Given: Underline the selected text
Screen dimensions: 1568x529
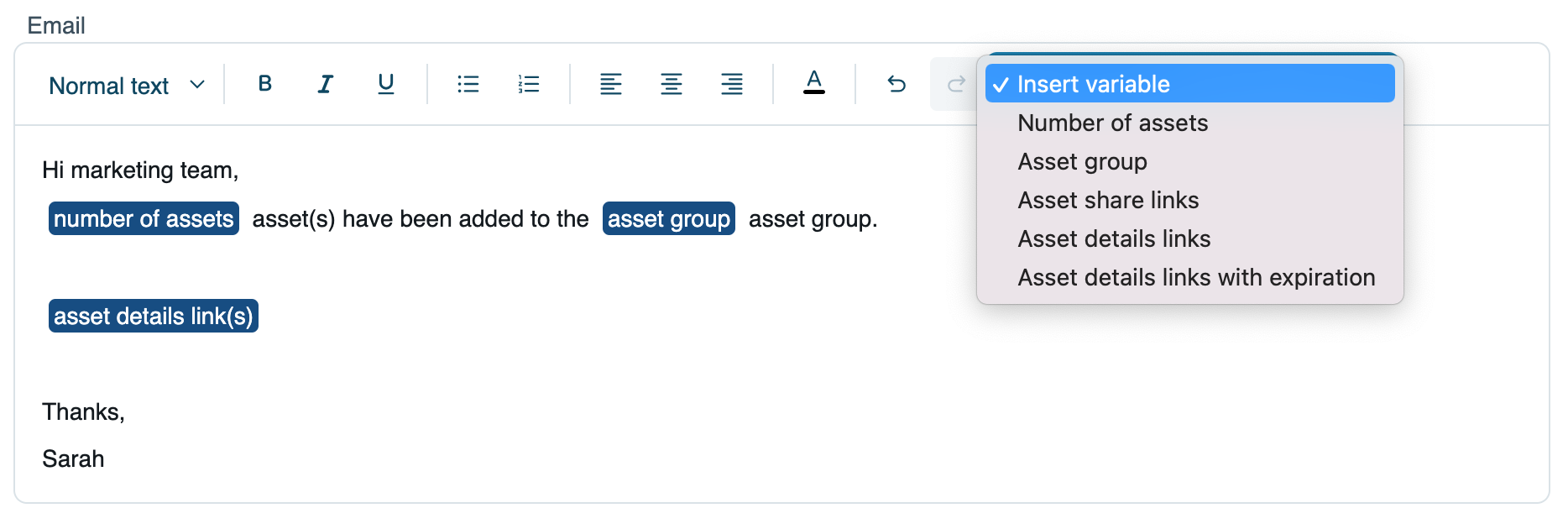Looking at the screenshot, I should (385, 84).
